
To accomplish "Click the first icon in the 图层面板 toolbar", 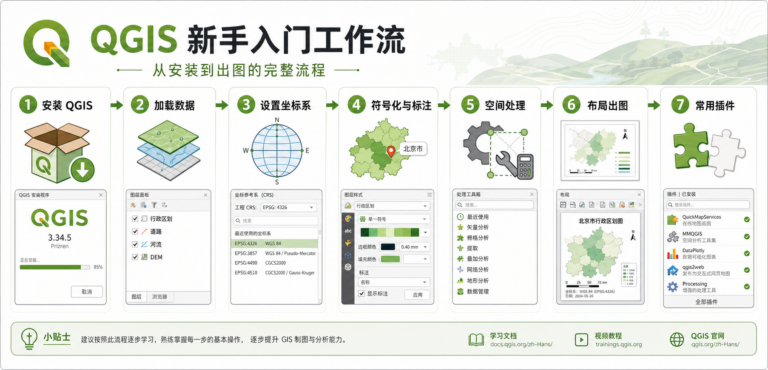I will coord(133,205).
